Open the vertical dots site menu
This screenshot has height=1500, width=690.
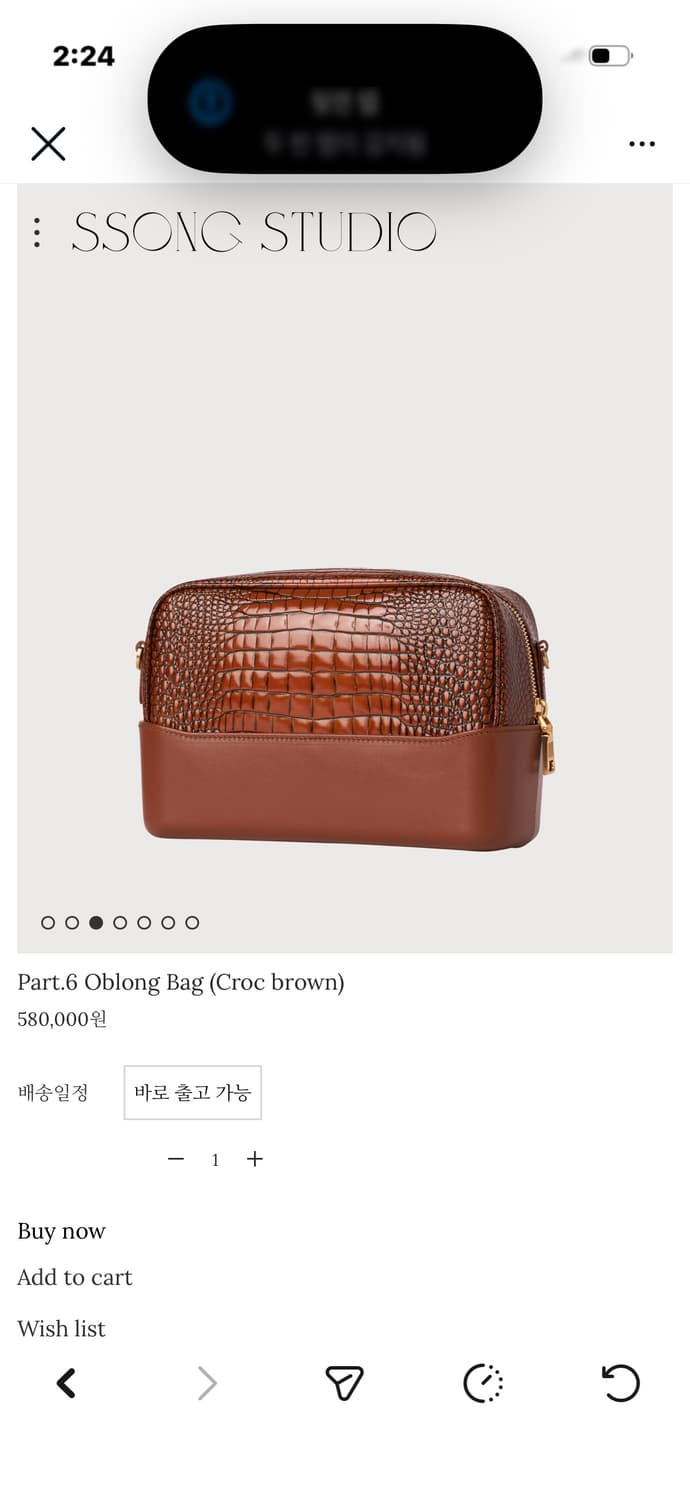coord(37,232)
